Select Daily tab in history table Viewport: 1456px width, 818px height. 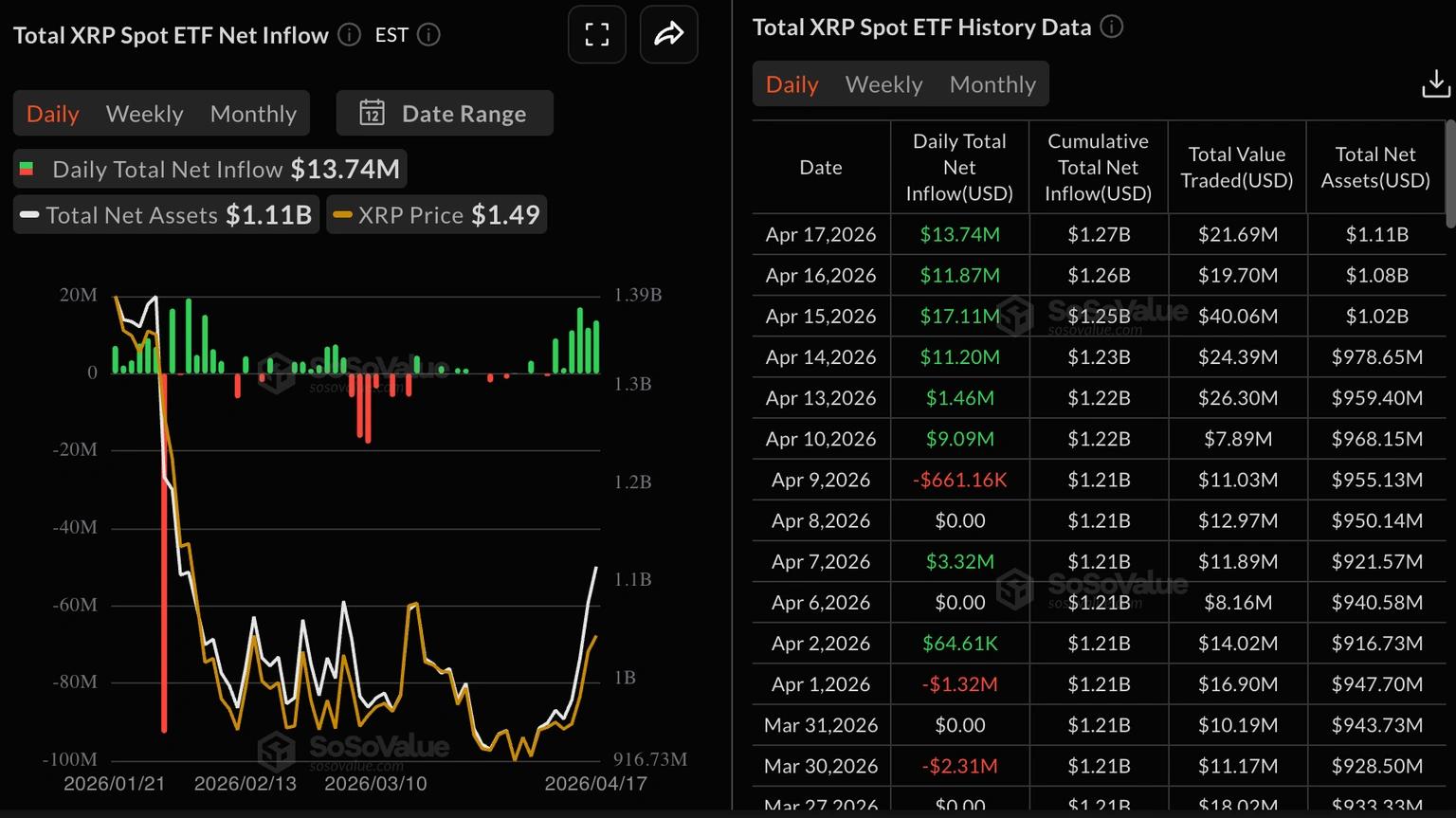[x=792, y=84]
